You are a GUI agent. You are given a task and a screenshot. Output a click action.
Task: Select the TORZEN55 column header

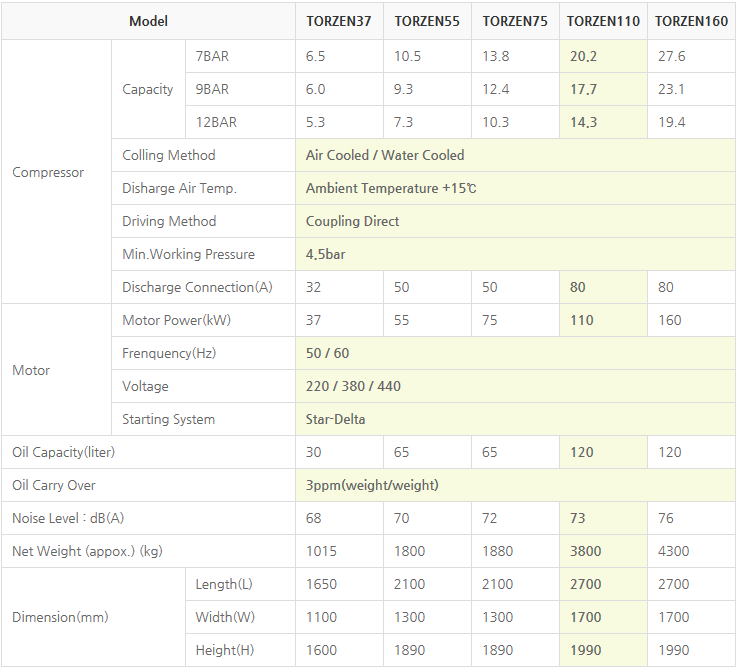click(427, 21)
